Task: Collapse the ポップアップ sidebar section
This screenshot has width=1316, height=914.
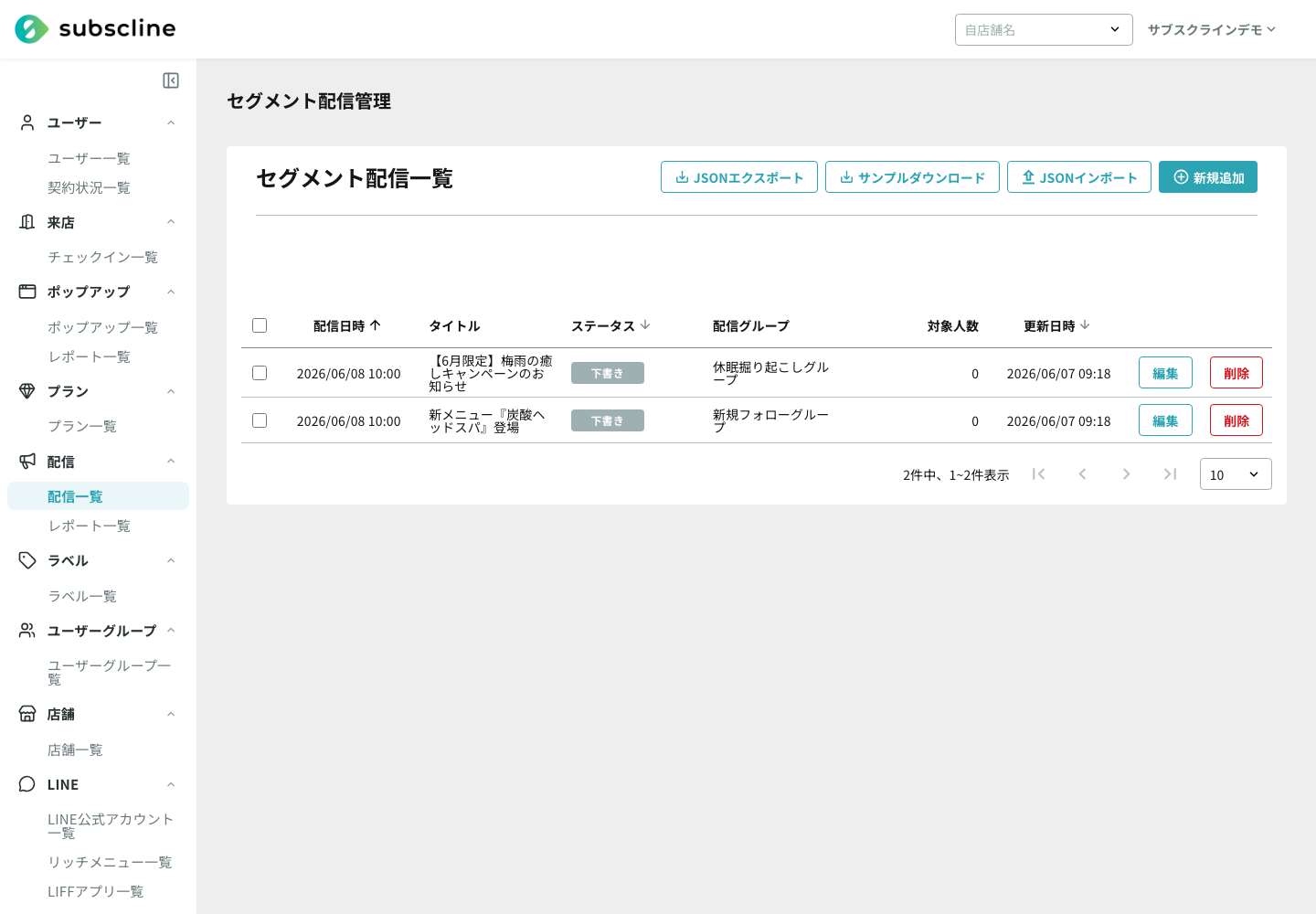Action: (171, 292)
